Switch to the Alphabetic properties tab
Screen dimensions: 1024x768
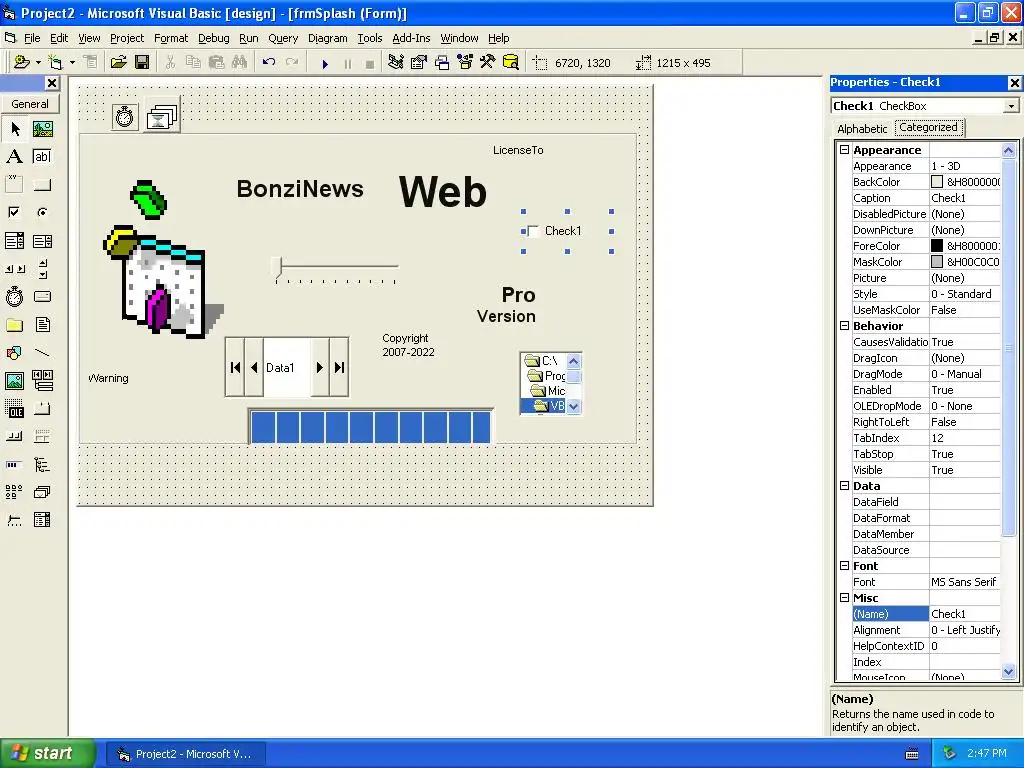tap(862, 129)
